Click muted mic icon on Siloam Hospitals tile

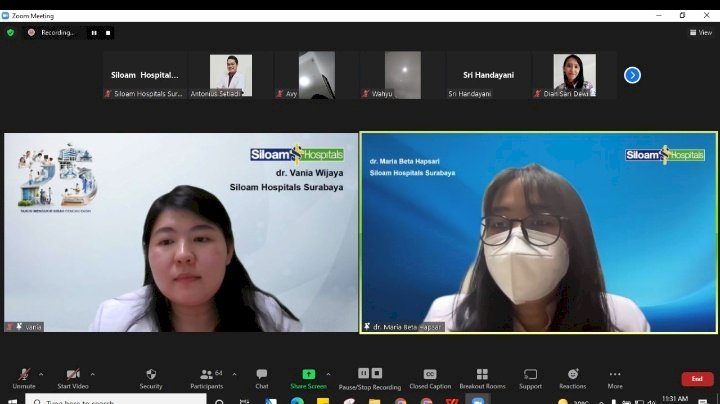point(108,94)
